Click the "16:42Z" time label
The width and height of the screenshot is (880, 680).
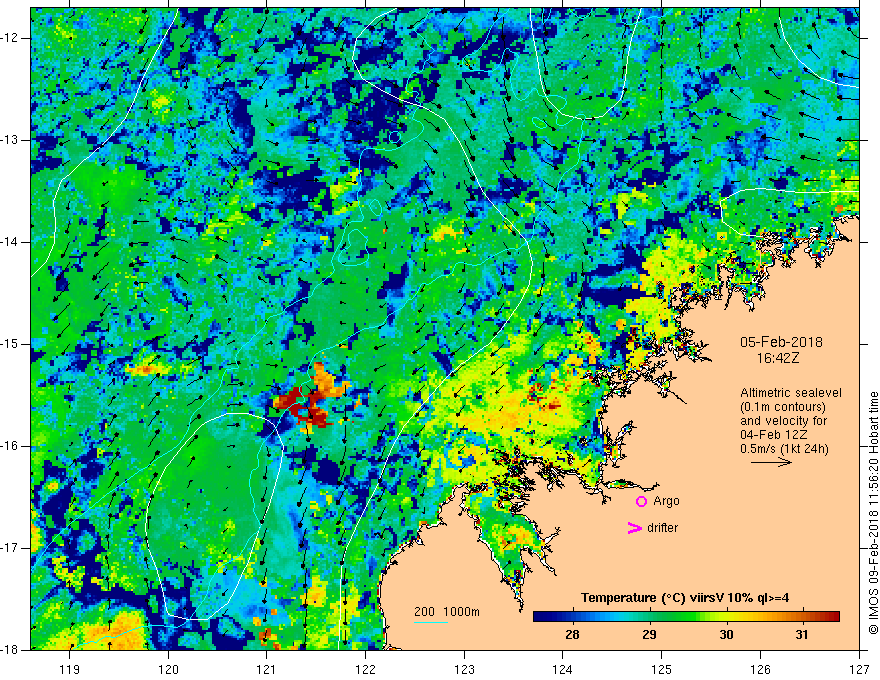[x=777, y=357]
